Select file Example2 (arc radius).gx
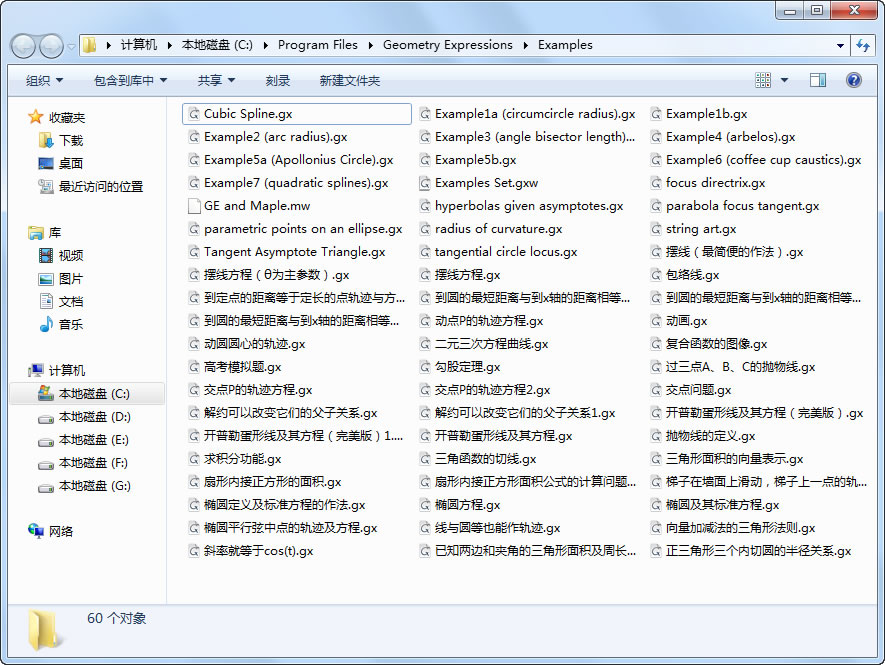 click(268, 137)
